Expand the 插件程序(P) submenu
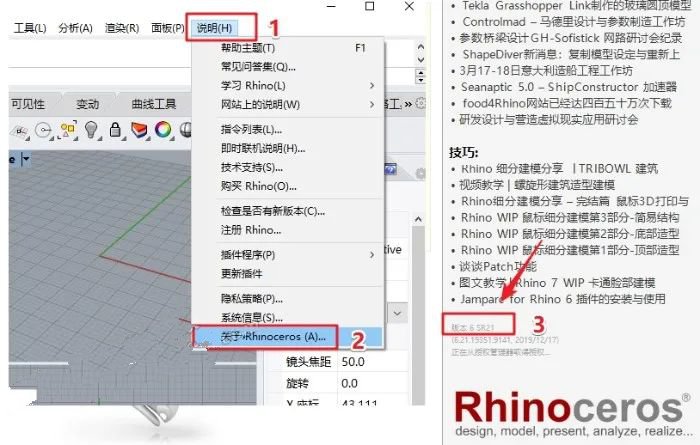The width and height of the screenshot is (700, 445). pyautogui.click(x=372, y=254)
